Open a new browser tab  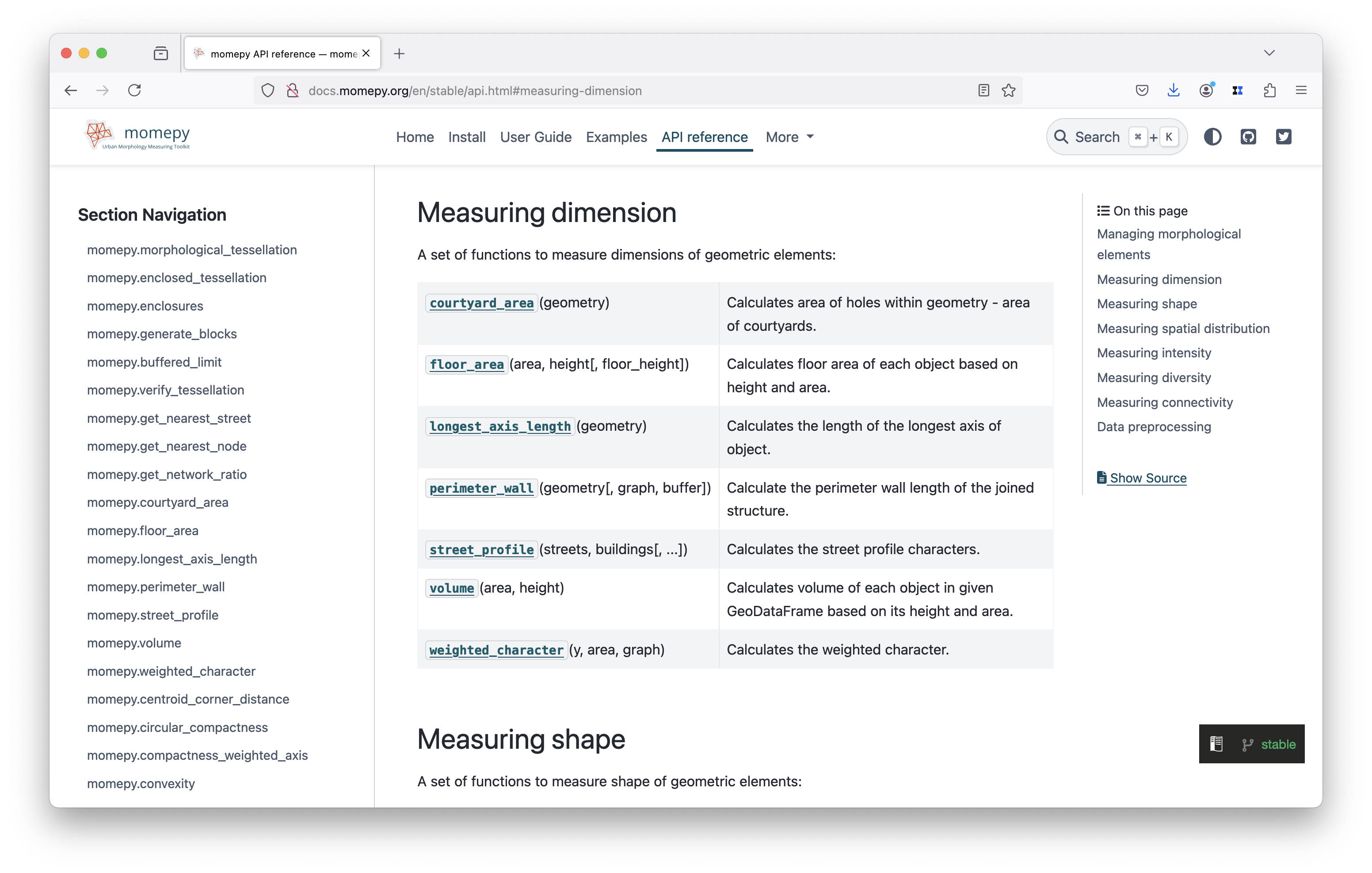399,54
